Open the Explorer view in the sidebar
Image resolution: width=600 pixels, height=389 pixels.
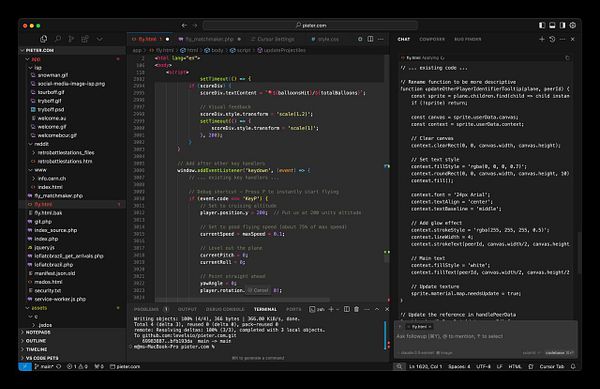coord(44,39)
